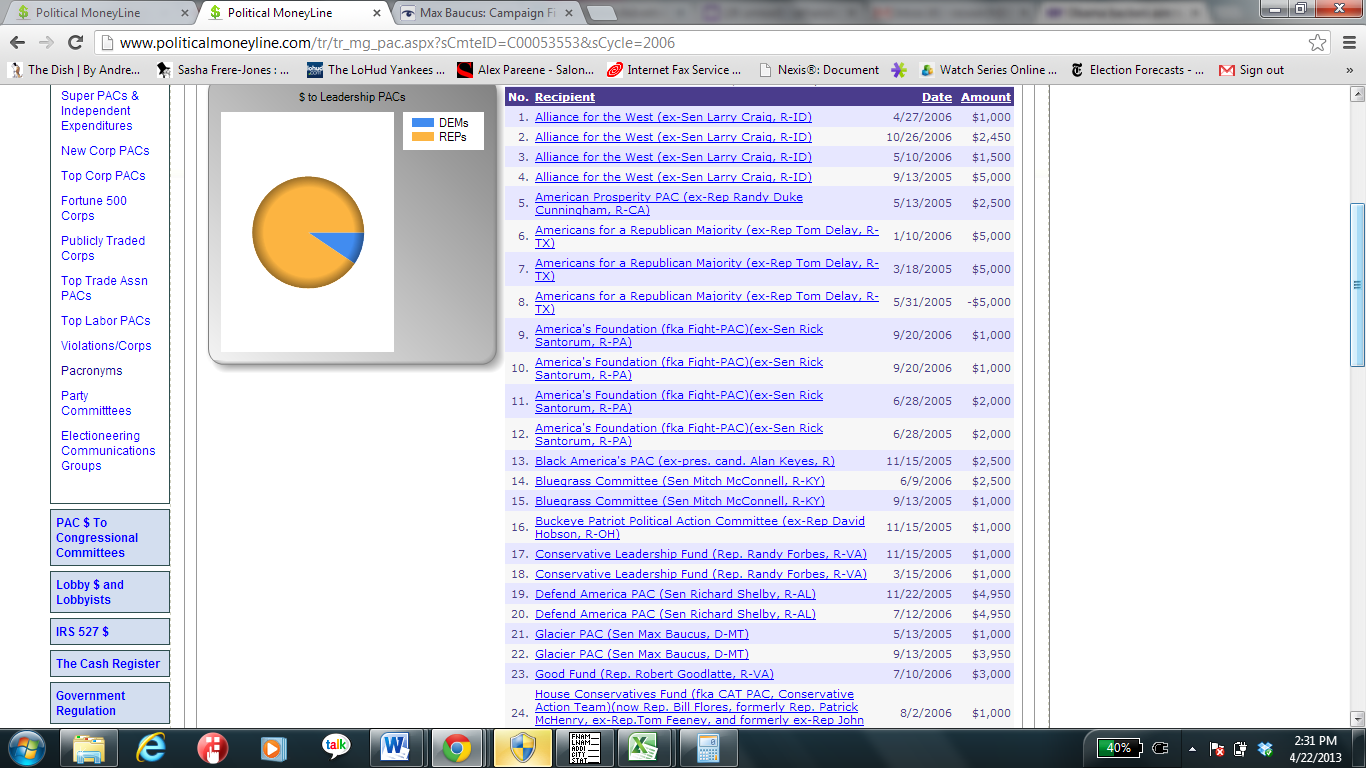Reload the page with the refresh icon
The image size is (1366, 768).
(x=75, y=42)
